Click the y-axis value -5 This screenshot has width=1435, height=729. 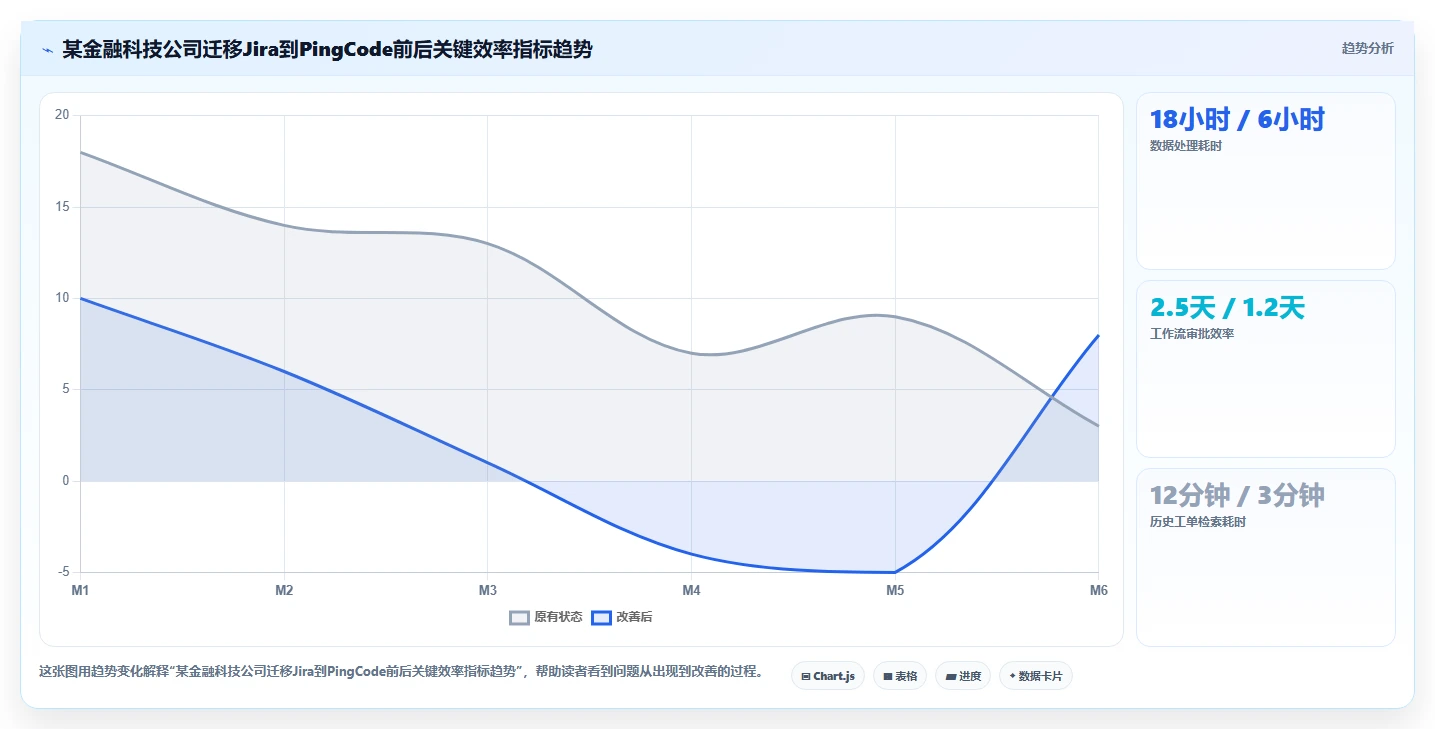tap(64, 572)
